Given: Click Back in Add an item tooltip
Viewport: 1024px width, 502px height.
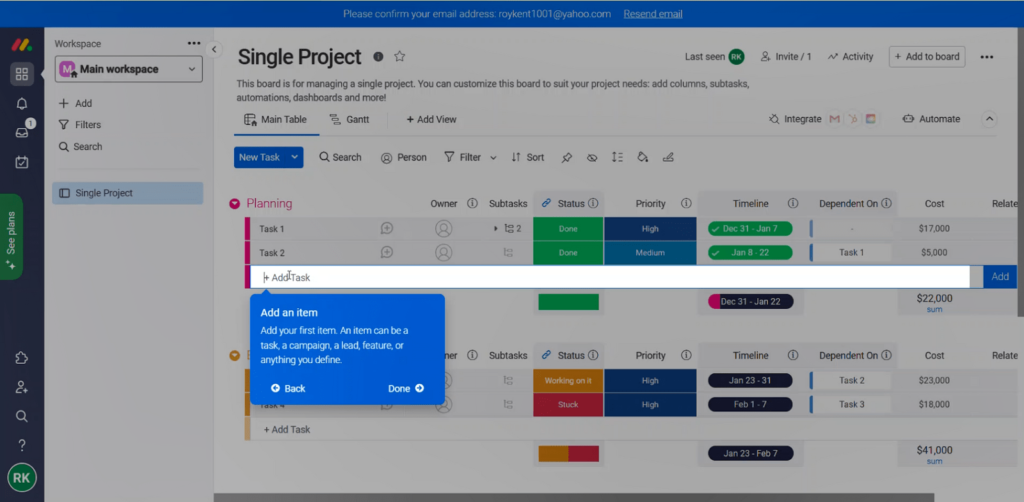Looking at the screenshot, I should (x=288, y=388).
